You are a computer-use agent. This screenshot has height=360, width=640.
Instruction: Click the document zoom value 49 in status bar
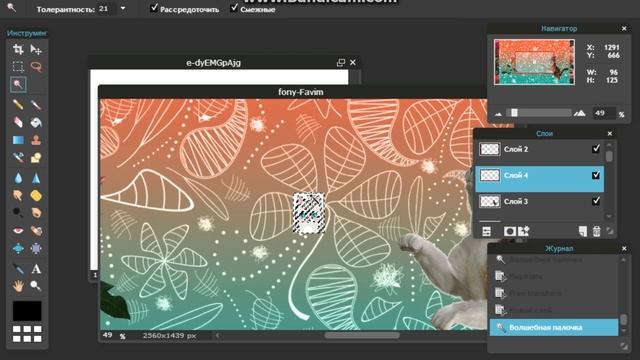107,335
